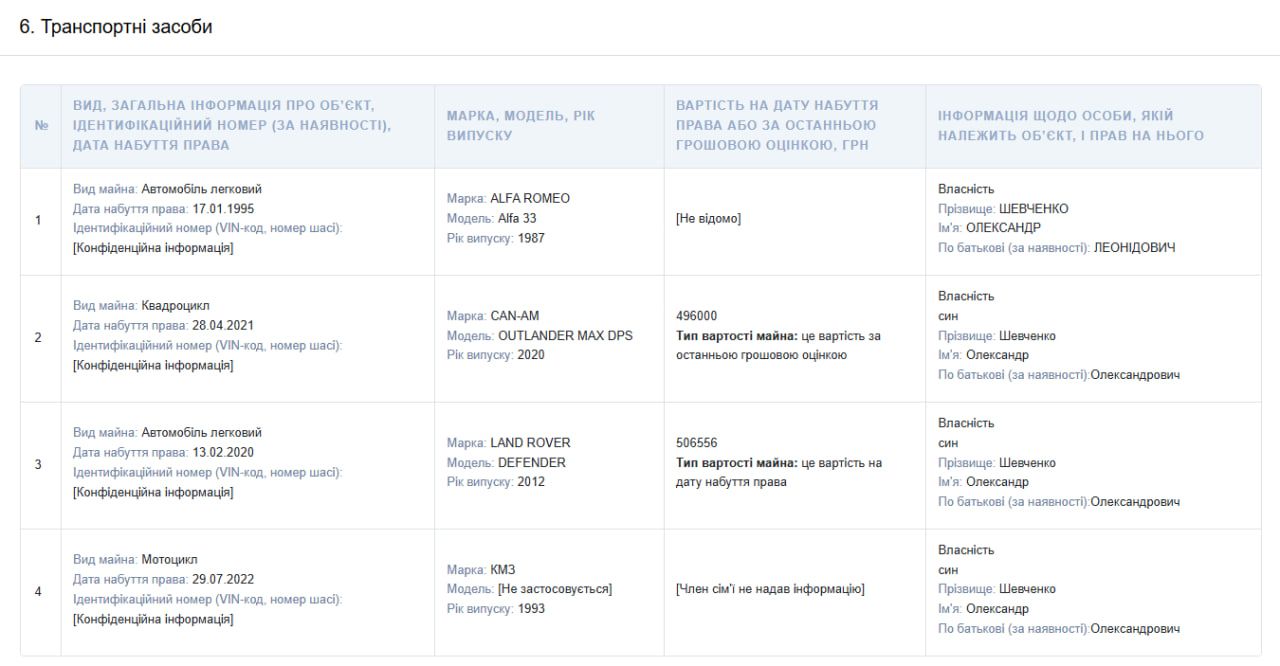Click the value 506556
The image size is (1280, 666).
(697, 443)
